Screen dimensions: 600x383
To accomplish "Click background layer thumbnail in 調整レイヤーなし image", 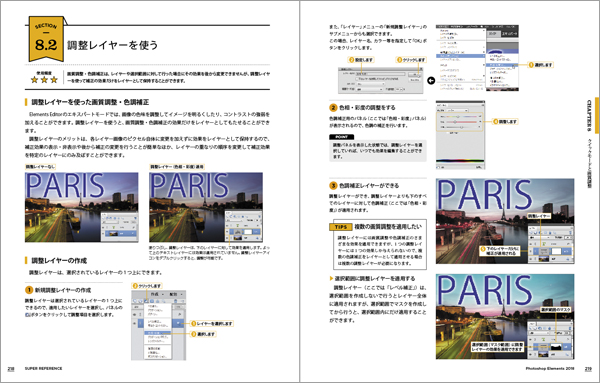I will point(114,233).
